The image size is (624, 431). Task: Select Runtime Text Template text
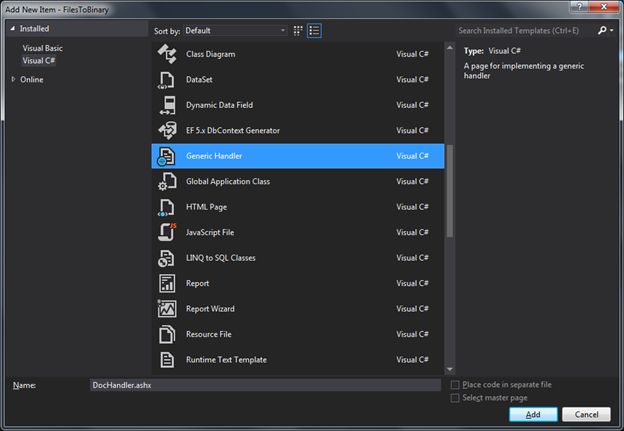tap(226, 360)
